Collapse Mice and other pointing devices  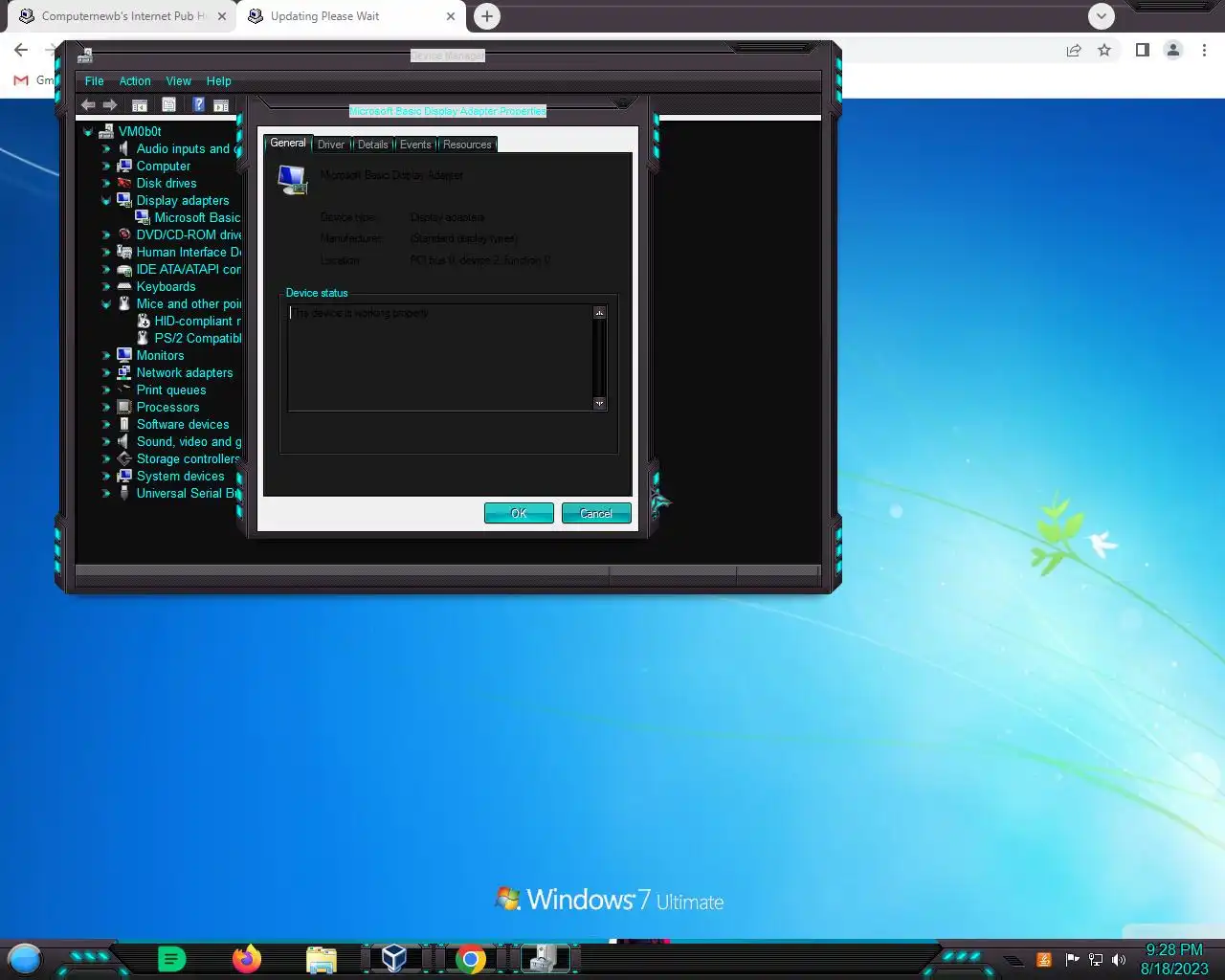click(106, 303)
